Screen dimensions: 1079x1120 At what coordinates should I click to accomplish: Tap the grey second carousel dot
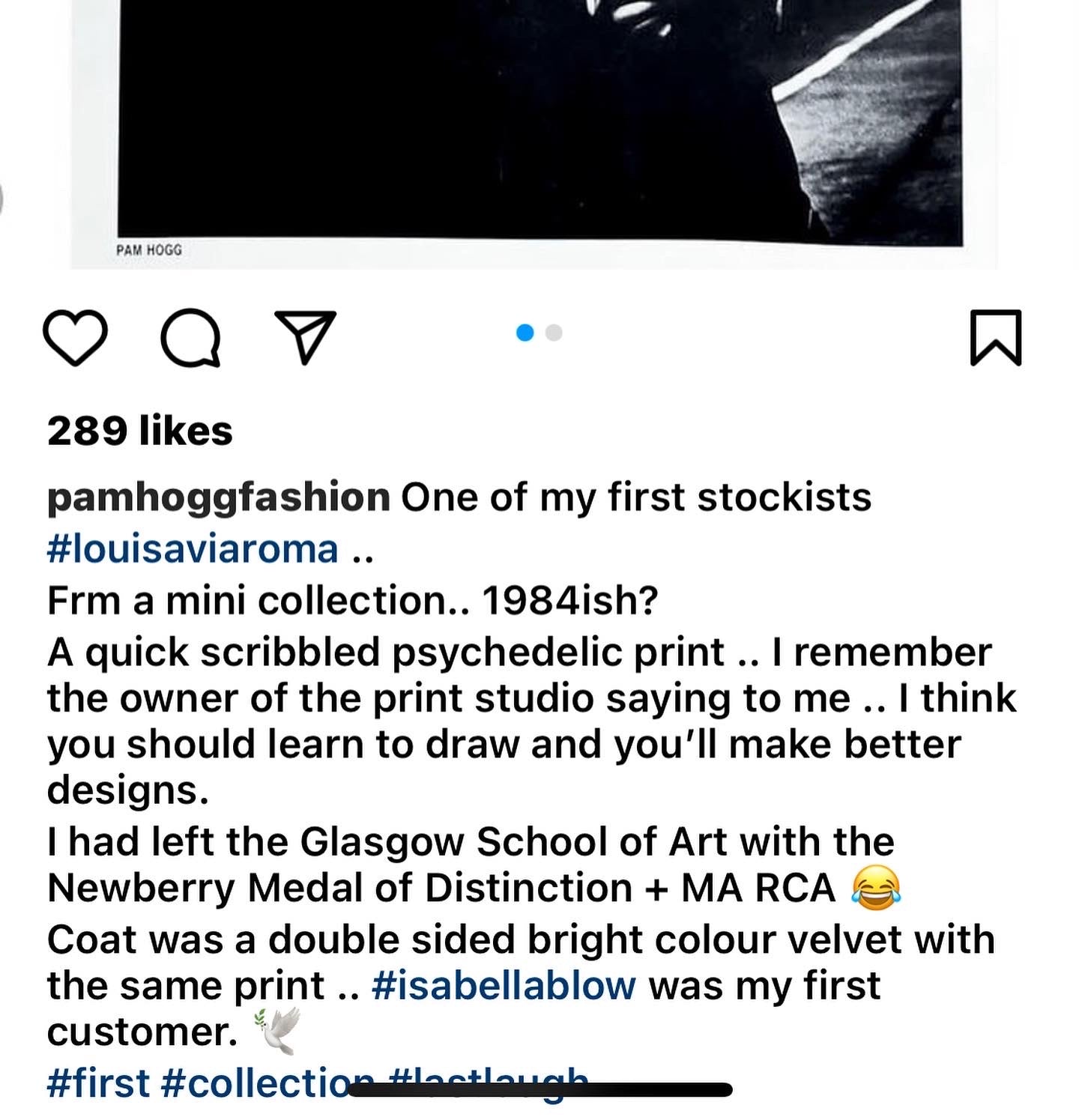point(554,333)
